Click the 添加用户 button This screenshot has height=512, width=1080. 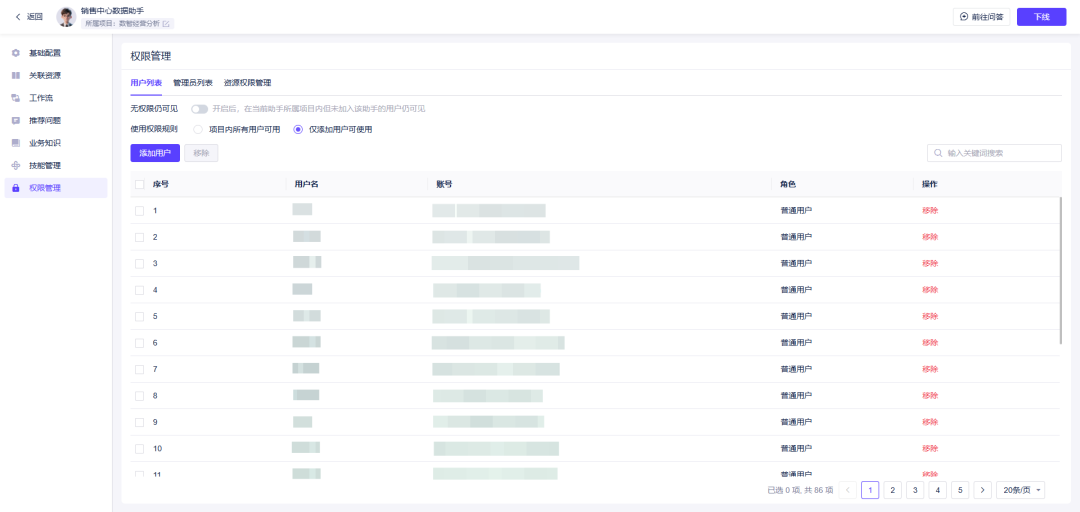[155, 153]
